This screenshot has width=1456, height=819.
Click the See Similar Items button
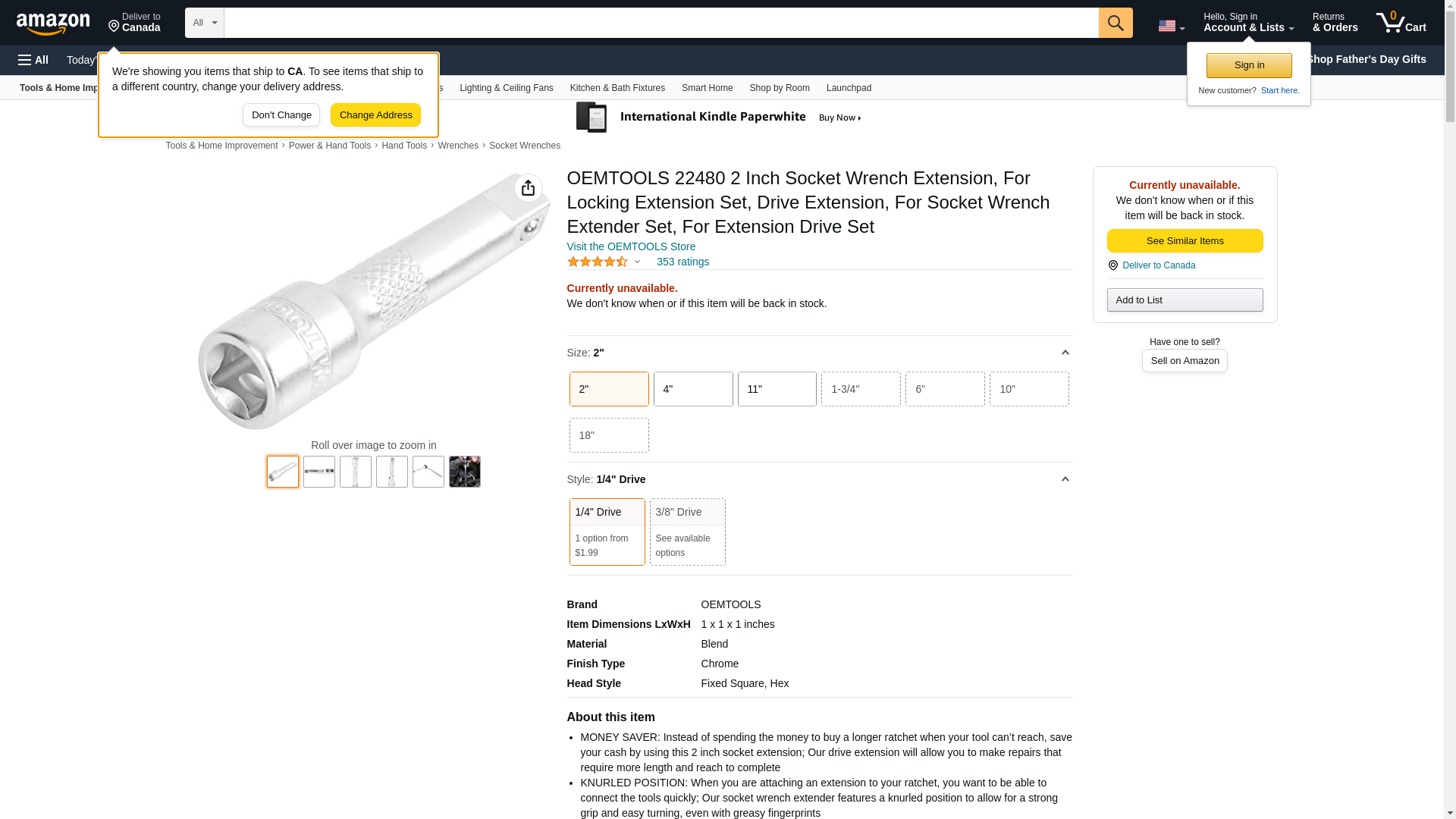point(1185,241)
